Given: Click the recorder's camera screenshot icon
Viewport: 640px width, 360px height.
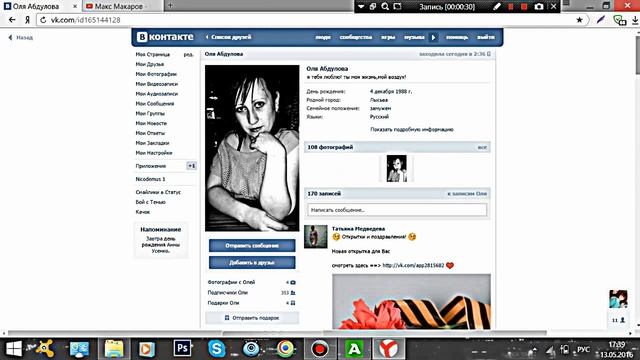Looking at the screenshot, I should (539, 7).
